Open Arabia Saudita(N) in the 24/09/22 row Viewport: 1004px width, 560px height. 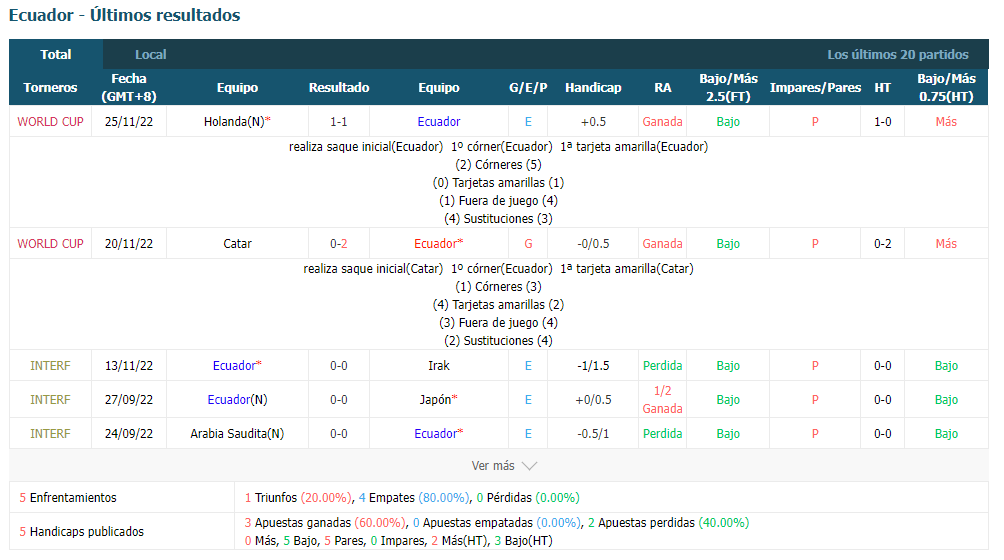[x=237, y=434]
